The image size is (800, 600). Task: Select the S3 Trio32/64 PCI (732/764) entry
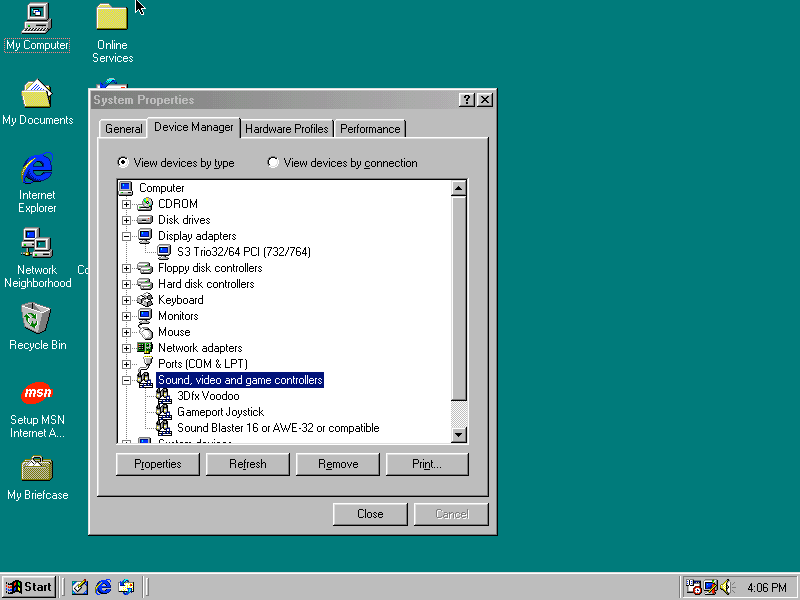pyautogui.click(x=243, y=252)
